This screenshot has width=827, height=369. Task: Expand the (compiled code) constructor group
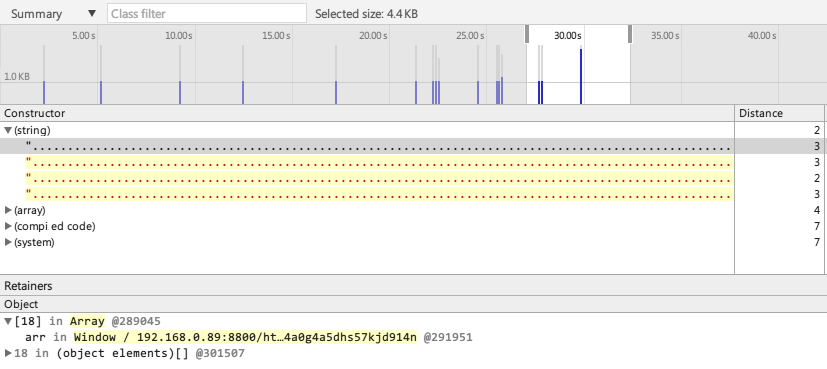coord(8,226)
